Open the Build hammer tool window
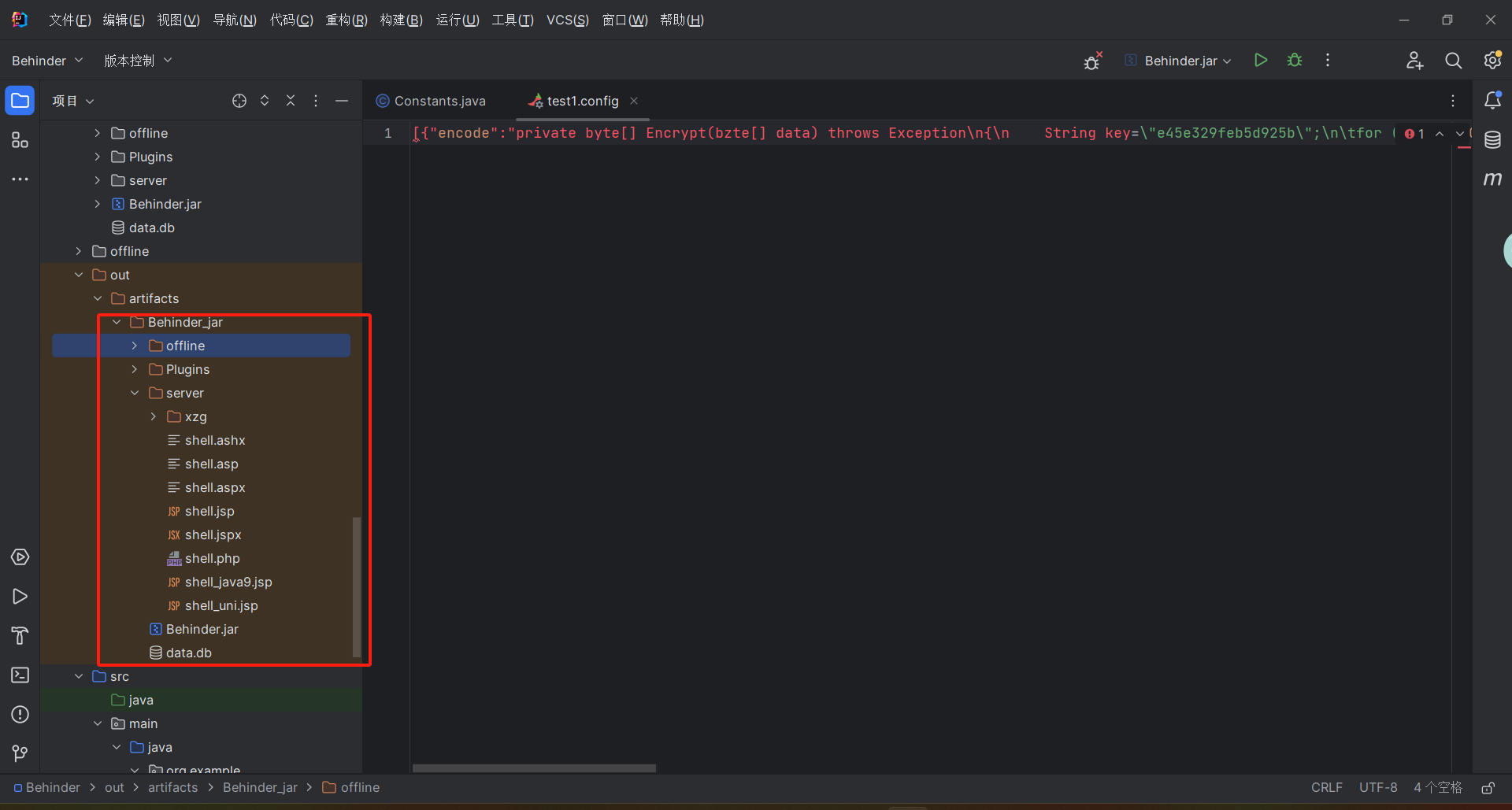Viewport: 1512px width, 810px height. tap(20, 636)
